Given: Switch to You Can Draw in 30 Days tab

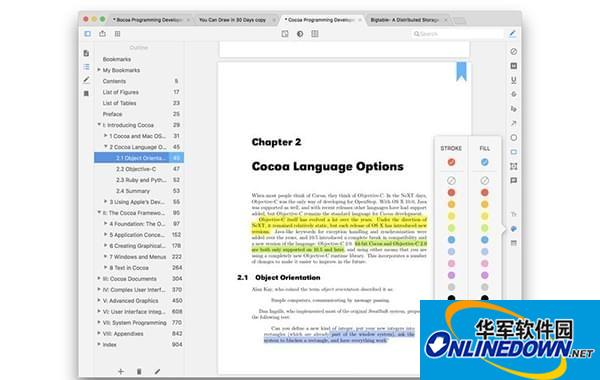Looking at the screenshot, I should click(x=232, y=20).
